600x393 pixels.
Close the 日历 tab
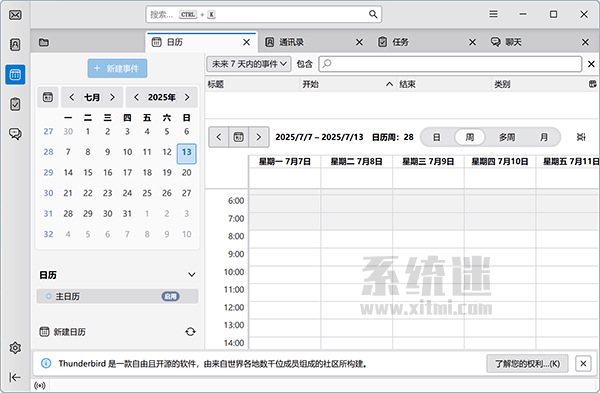[246, 42]
